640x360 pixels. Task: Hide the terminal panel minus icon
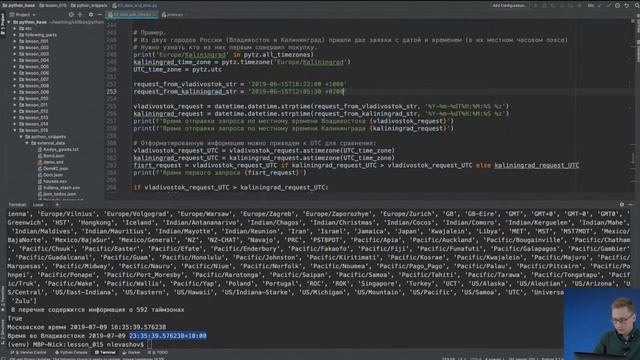(x=631, y=204)
